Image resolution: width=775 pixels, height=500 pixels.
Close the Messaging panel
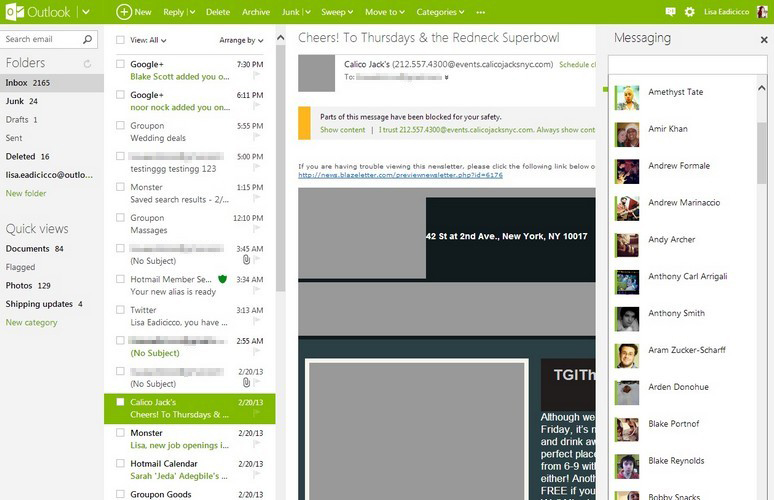764,40
